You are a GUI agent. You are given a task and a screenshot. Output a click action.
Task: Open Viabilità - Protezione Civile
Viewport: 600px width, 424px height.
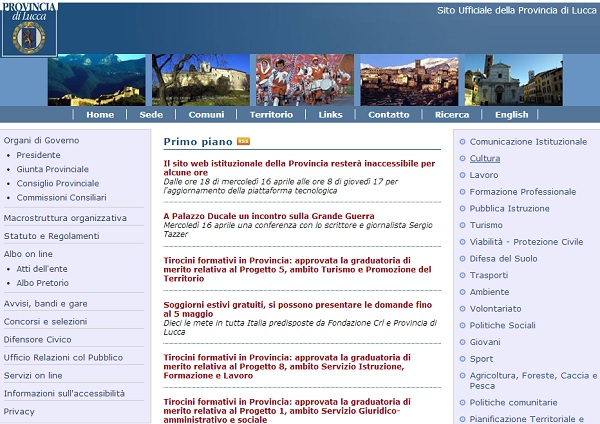click(x=526, y=242)
